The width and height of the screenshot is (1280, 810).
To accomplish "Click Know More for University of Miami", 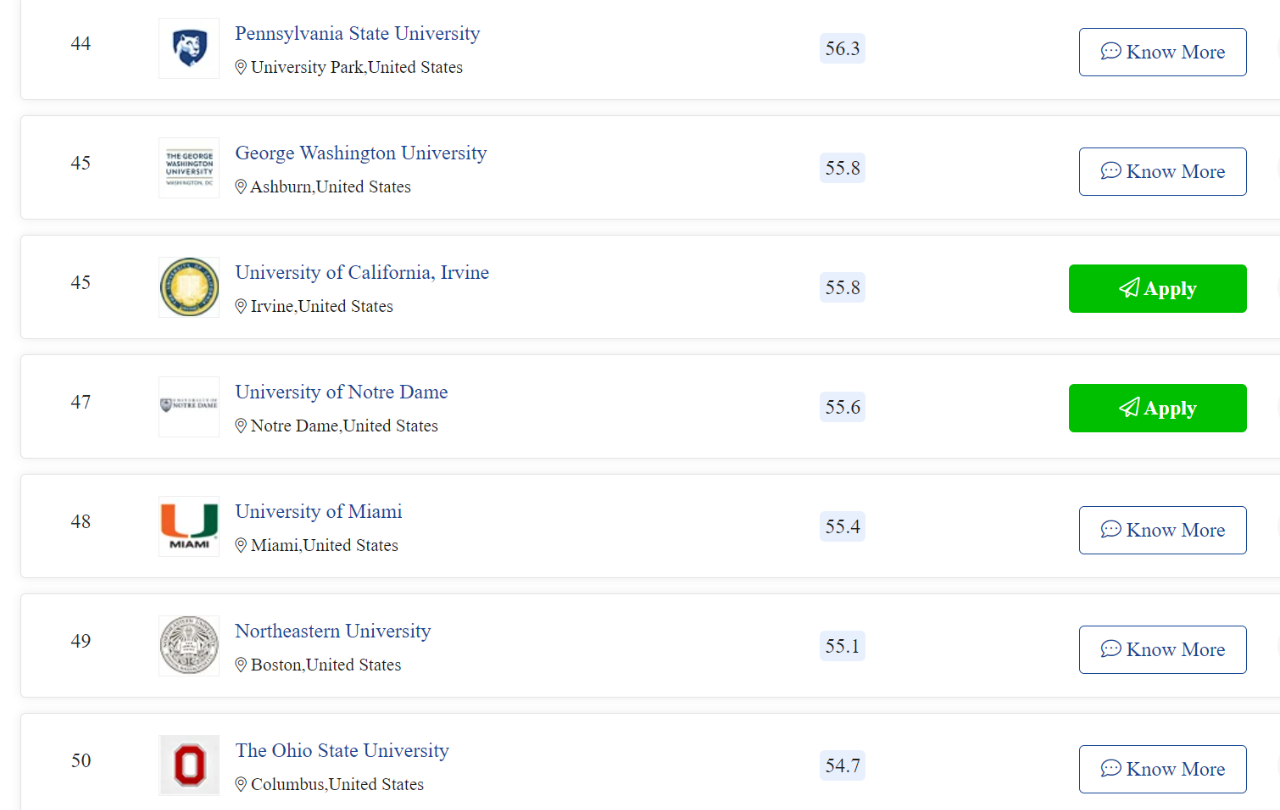I will (x=1163, y=530).
